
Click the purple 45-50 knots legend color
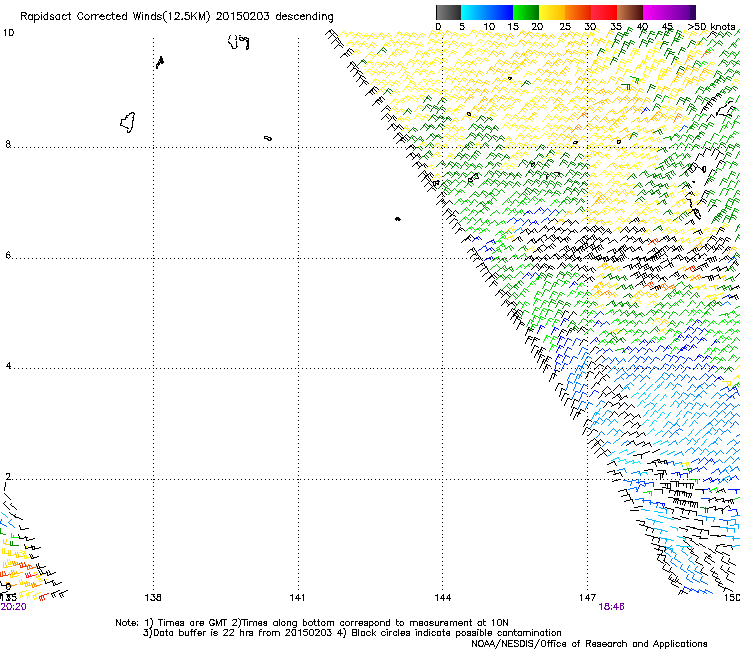682,12
